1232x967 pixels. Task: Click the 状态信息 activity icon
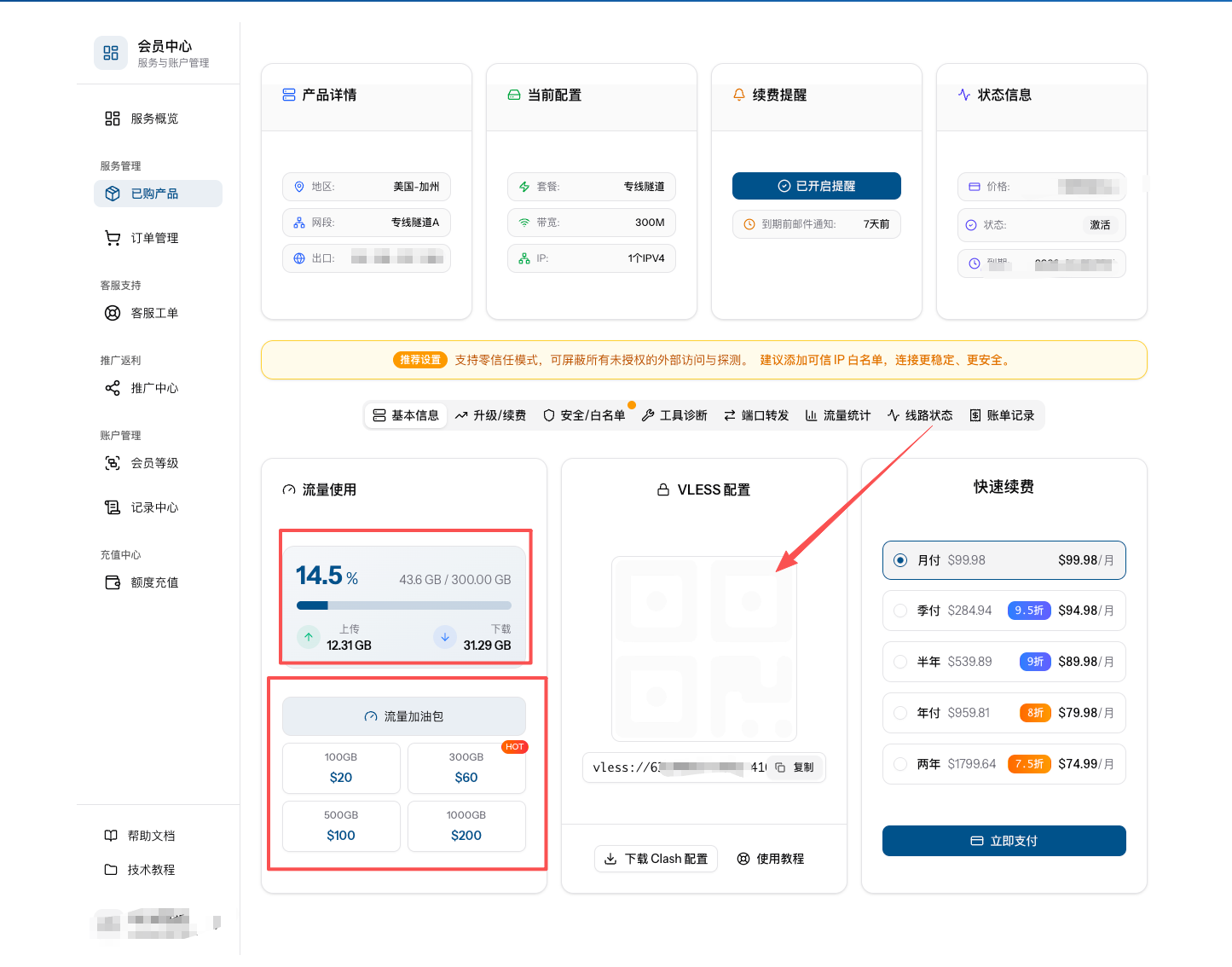pyautogui.click(x=964, y=95)
